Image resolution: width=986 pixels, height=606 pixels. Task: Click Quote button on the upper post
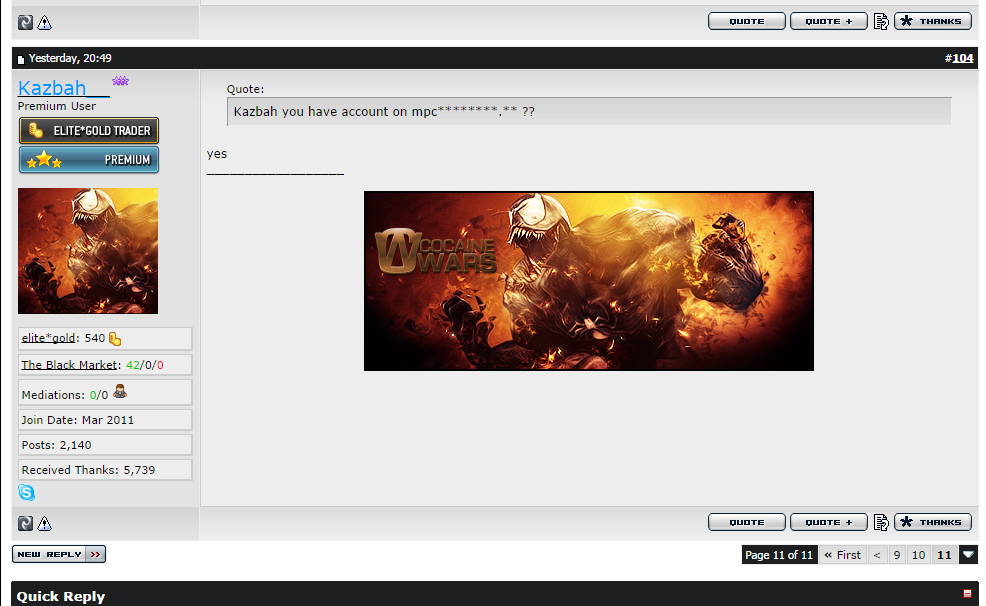pyautogui.click(x=746, y=21)
